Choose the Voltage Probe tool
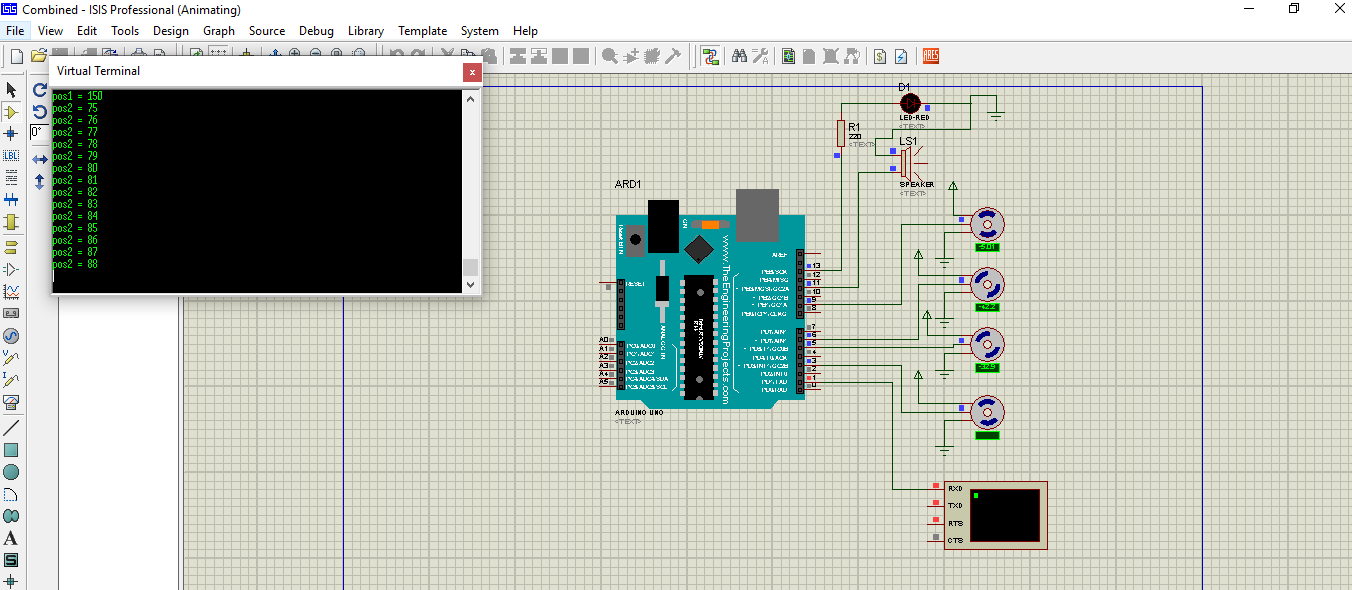This screenshot has width=1352, height=590. [x=11, y=358]
